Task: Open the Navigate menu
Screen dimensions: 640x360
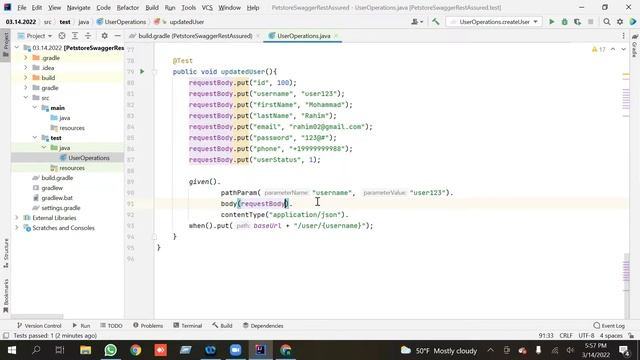Action: click(78, 7)
